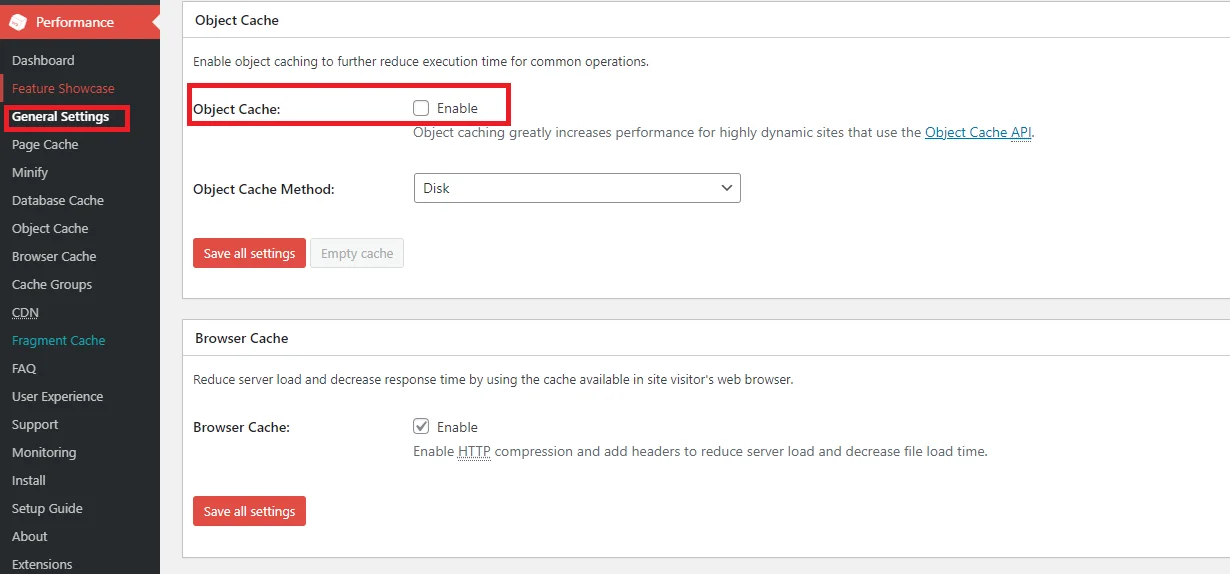Open the Setup Guide sidebar item
This screenshot has height=574, width=1230.
pos(47,508)
